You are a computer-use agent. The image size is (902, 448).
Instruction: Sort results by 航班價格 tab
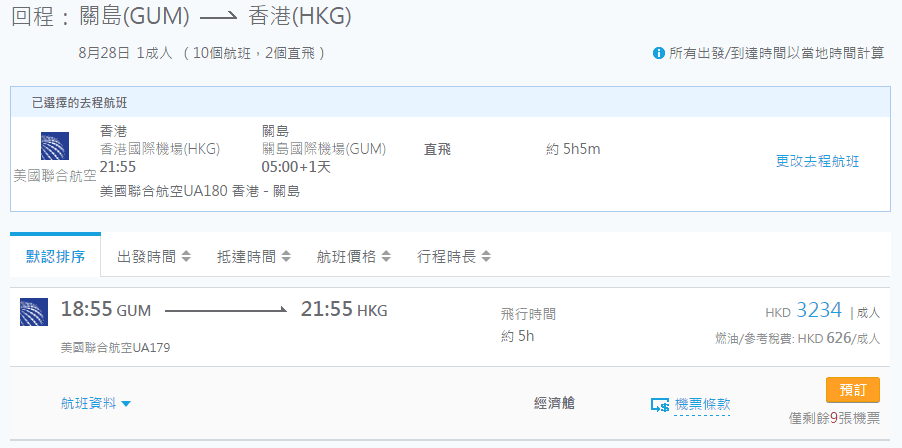pos(346,257)
